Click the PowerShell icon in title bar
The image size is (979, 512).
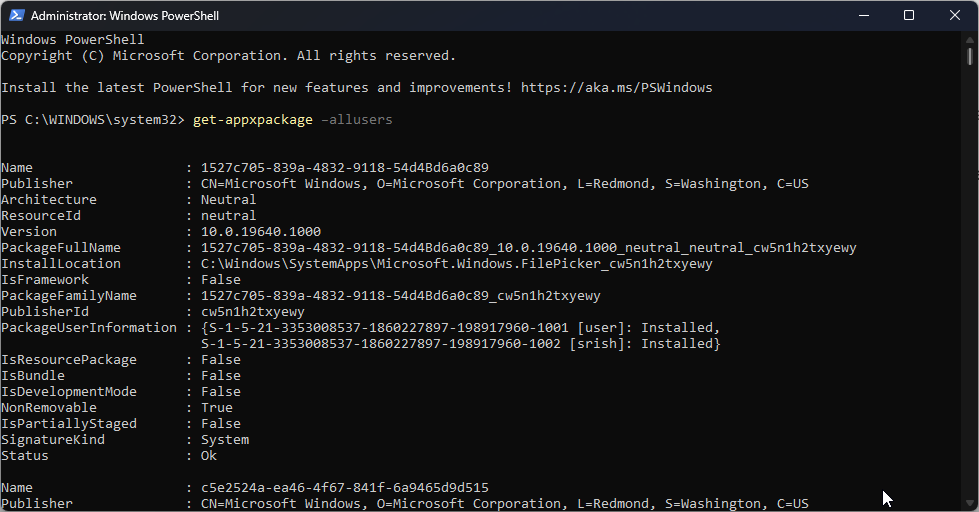tap(17, 16)
